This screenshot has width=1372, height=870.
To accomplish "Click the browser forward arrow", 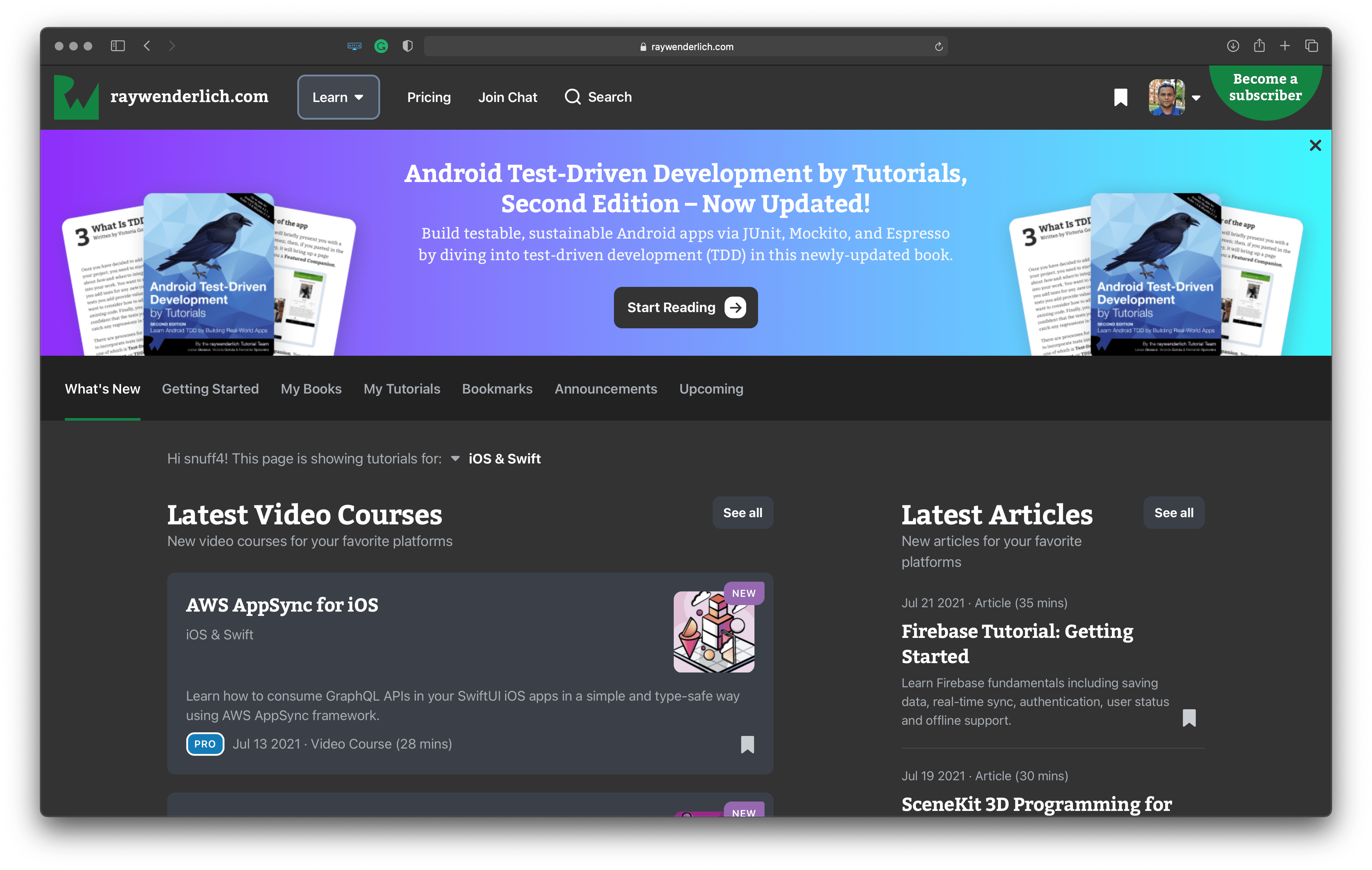I will [x=172, y=46].
